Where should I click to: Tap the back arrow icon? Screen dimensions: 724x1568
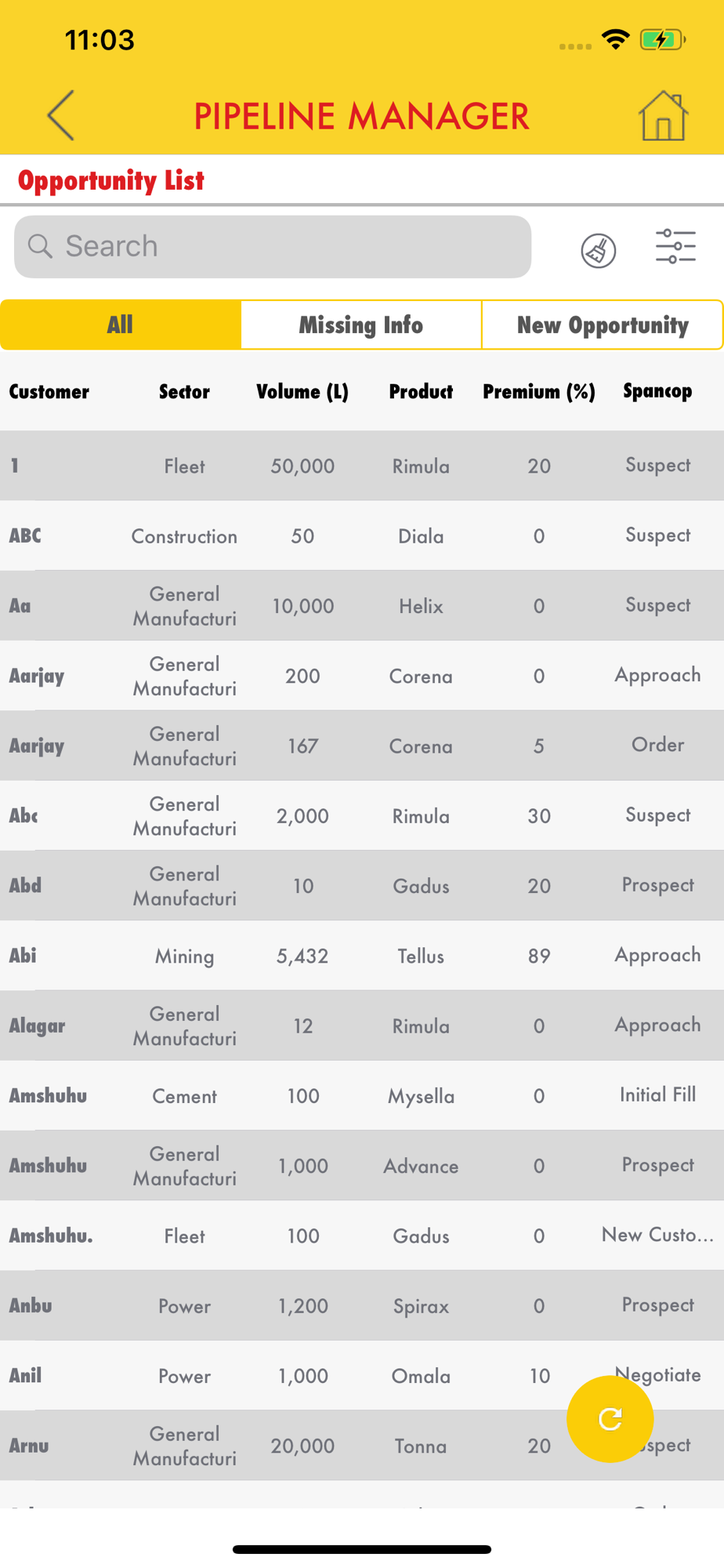61,115
